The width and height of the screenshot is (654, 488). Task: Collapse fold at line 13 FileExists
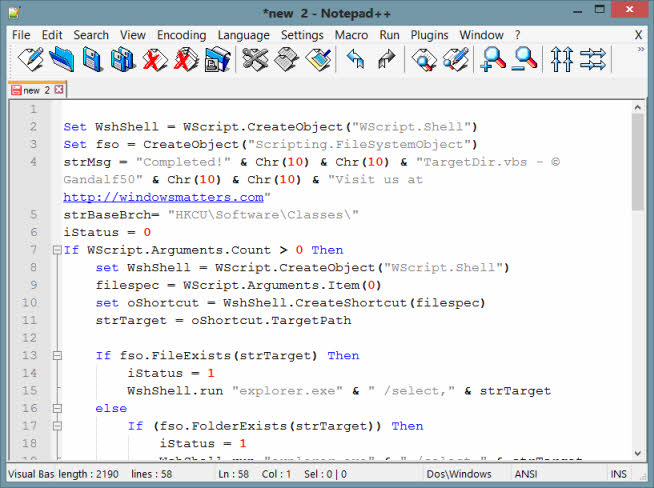57,356
